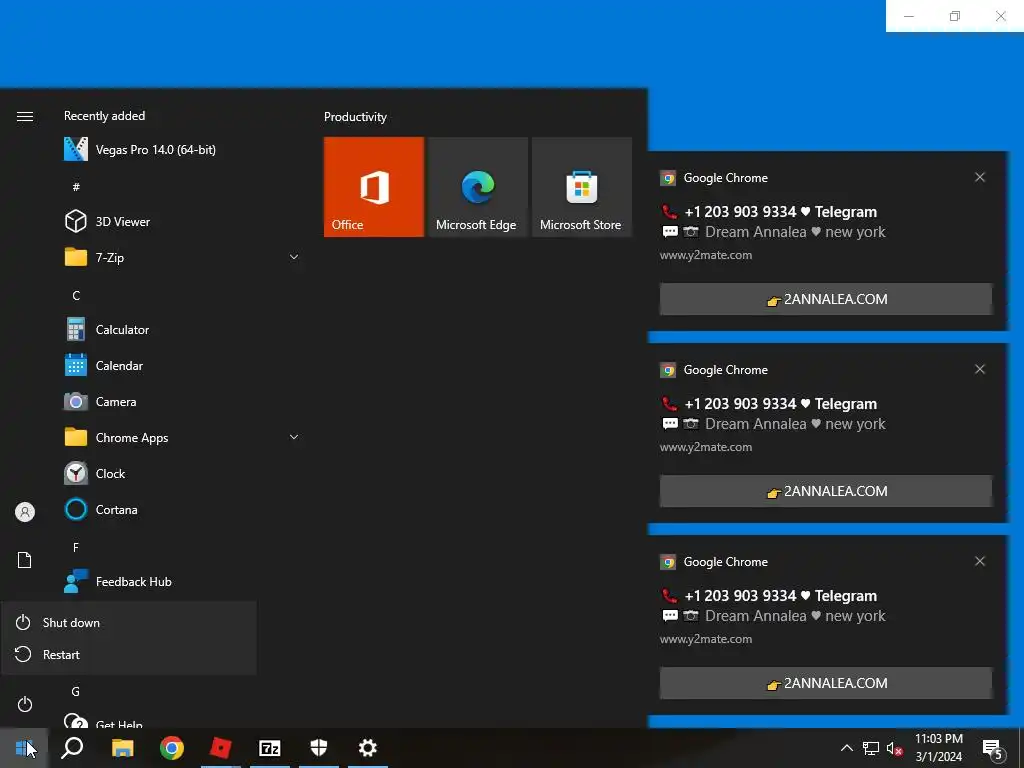Expand the 7-Zip folder chevron
This screenshot has width=1024, height=768.
coord(294,257)
